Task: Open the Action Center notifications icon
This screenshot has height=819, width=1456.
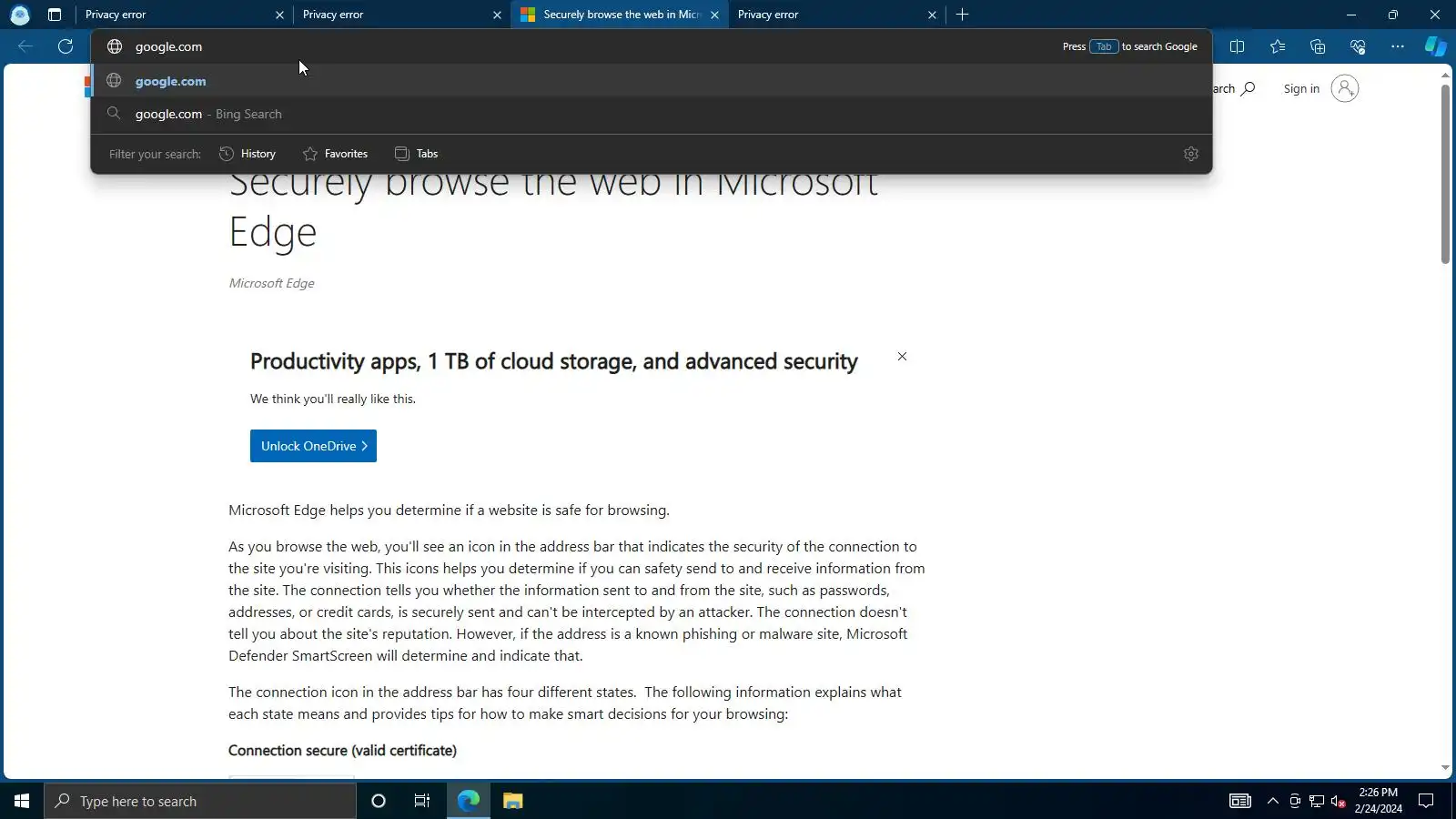Action: tap(1426, 801)
